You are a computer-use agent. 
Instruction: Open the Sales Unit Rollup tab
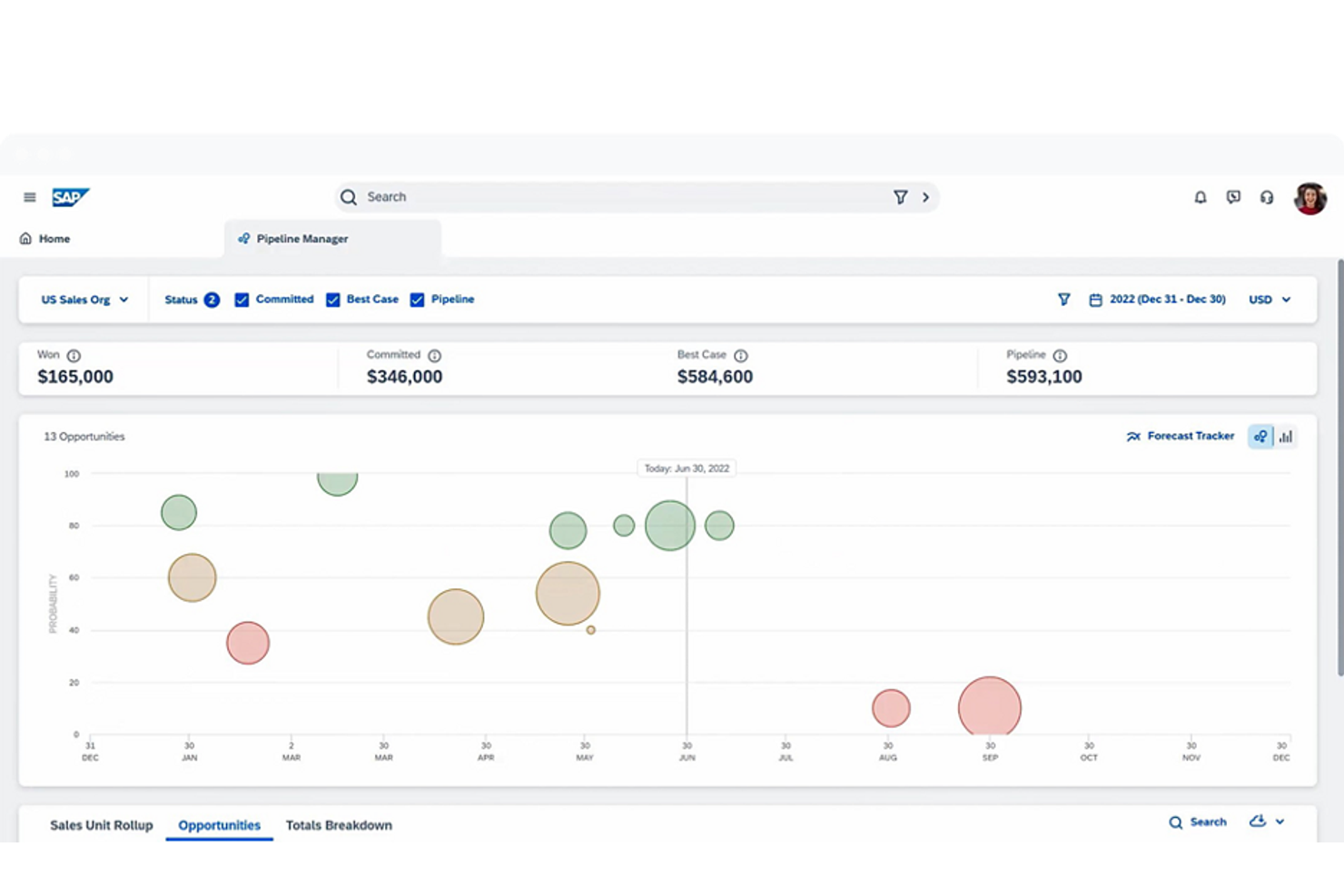coord(102,825)
